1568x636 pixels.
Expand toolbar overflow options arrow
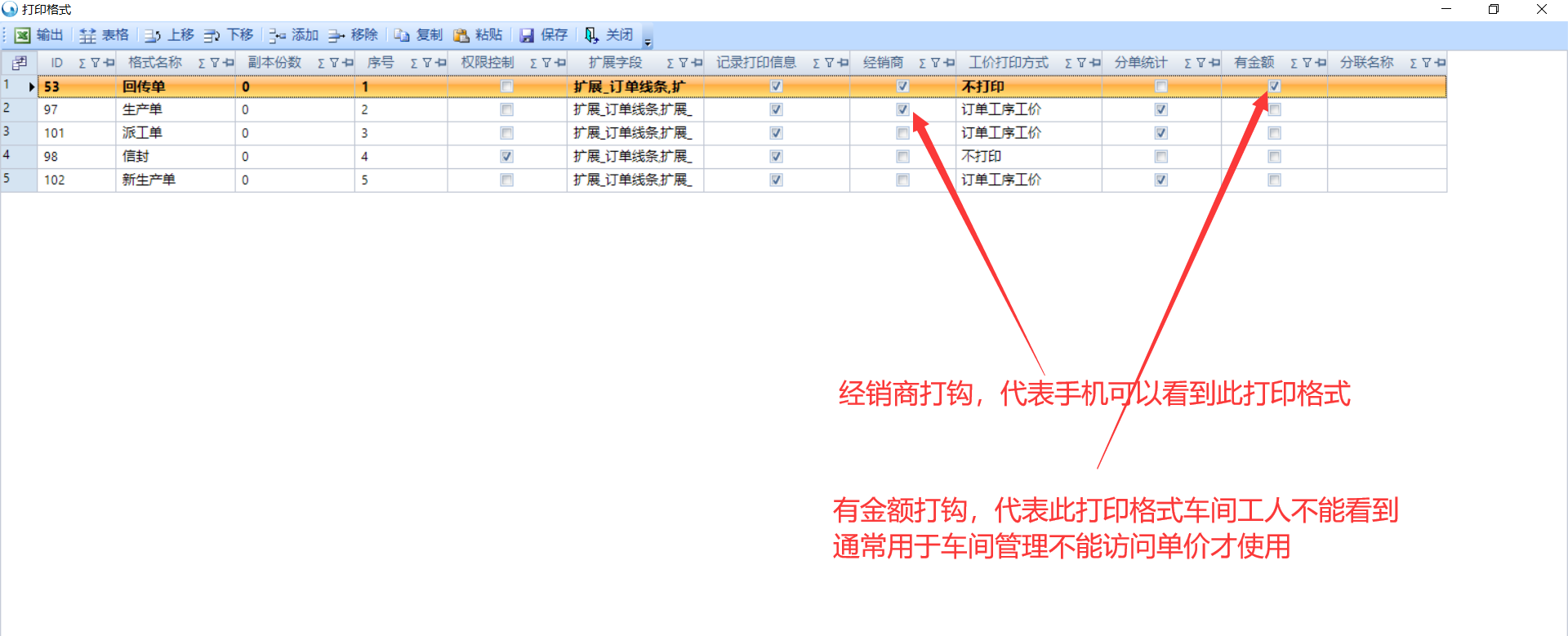coord(648,42)
